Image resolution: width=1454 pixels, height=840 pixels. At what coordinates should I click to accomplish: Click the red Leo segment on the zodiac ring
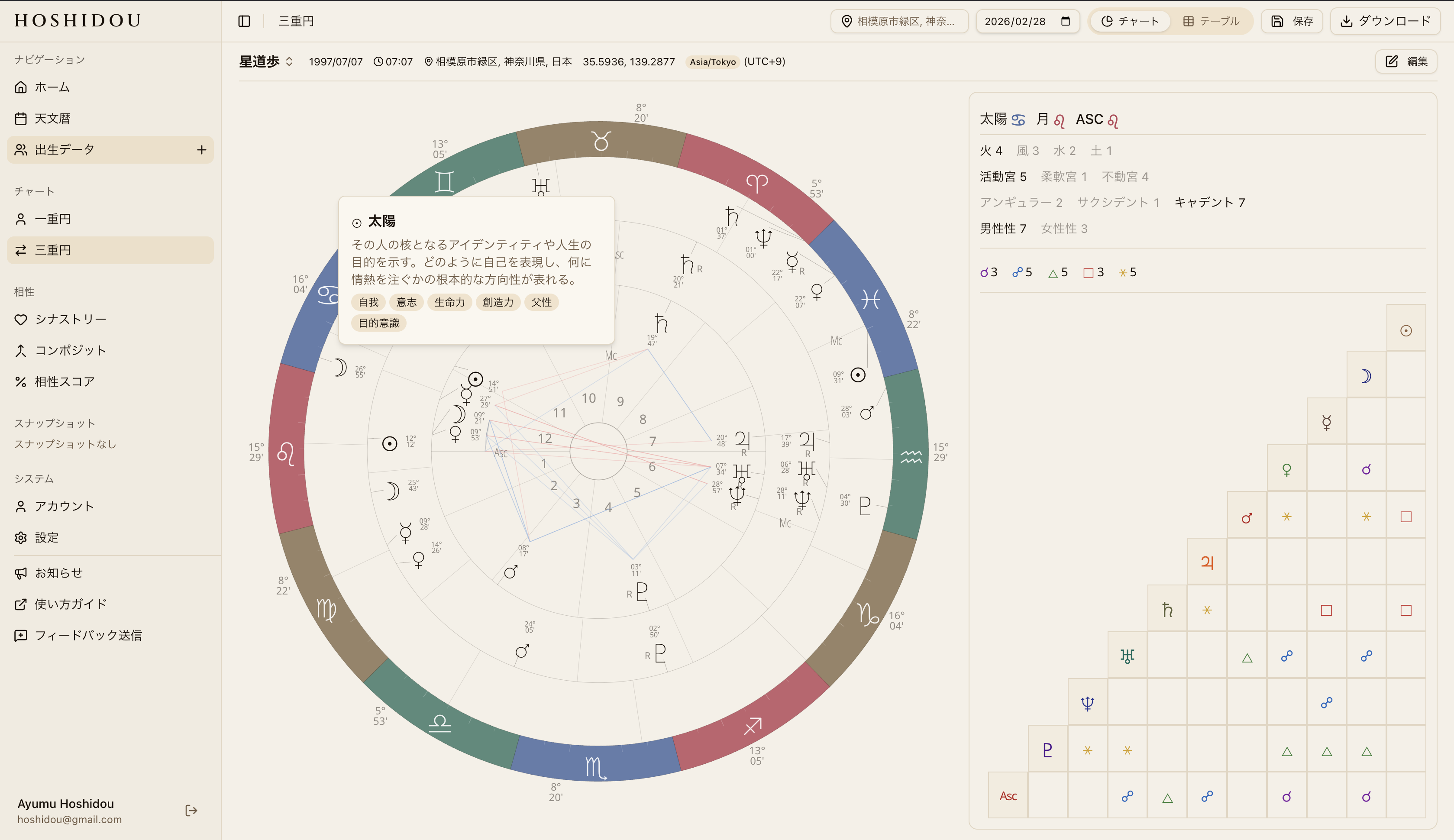pos(287,453)
